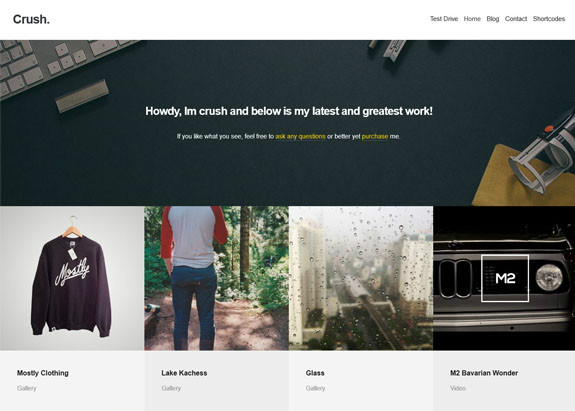This screenshot has height=411, width=575.
Task: Click the Crush. site logo
Action: pos(31,19)
